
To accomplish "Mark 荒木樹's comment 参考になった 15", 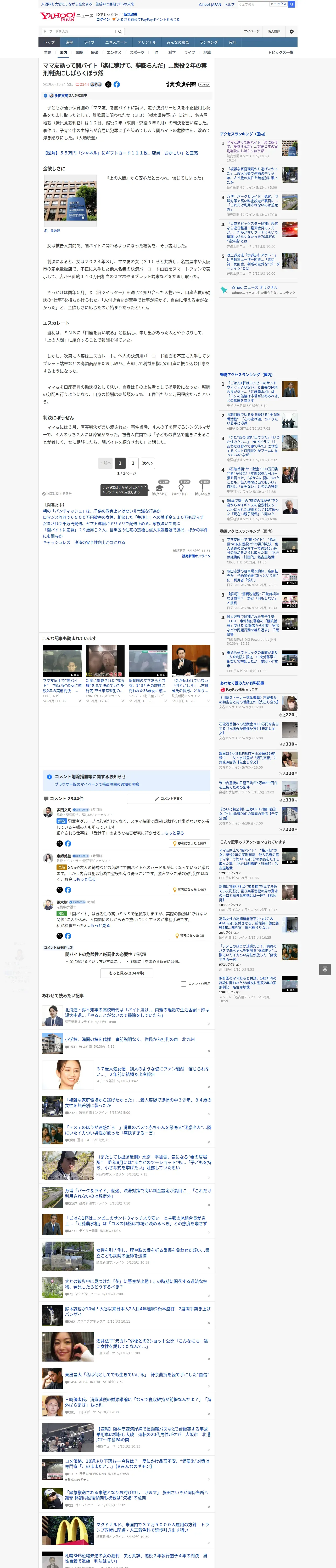I will tap(190, 936).
